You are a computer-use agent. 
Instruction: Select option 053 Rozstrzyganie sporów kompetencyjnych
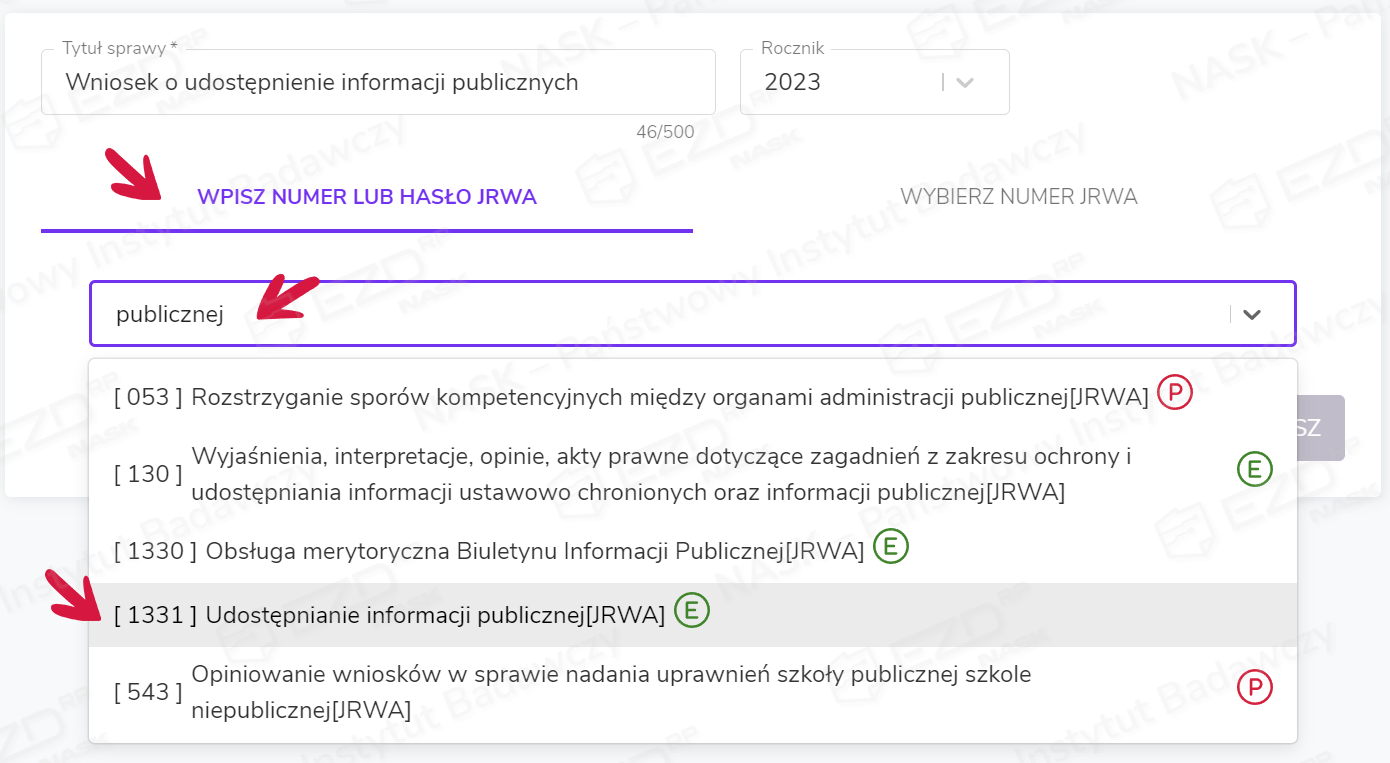pos(630,398)
